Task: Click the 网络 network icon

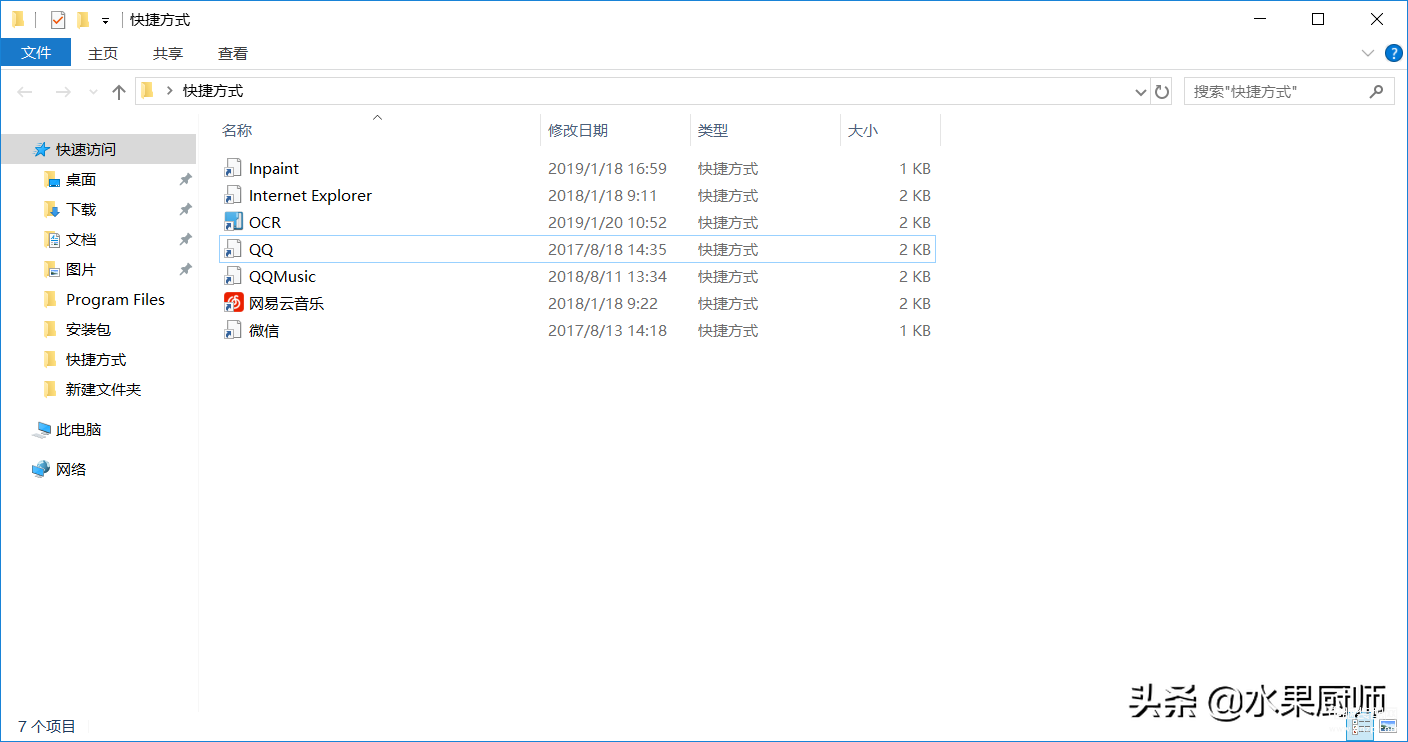Action: click(42, 469)
